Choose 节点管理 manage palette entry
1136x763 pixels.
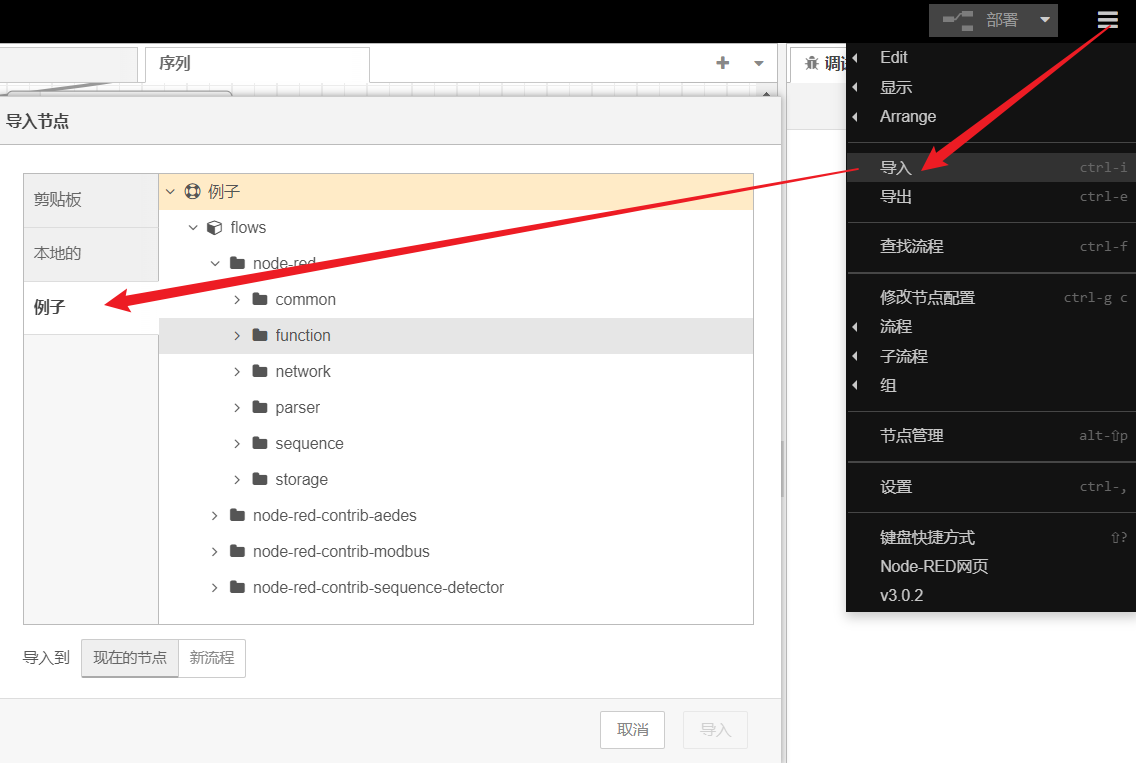[991, 435]
